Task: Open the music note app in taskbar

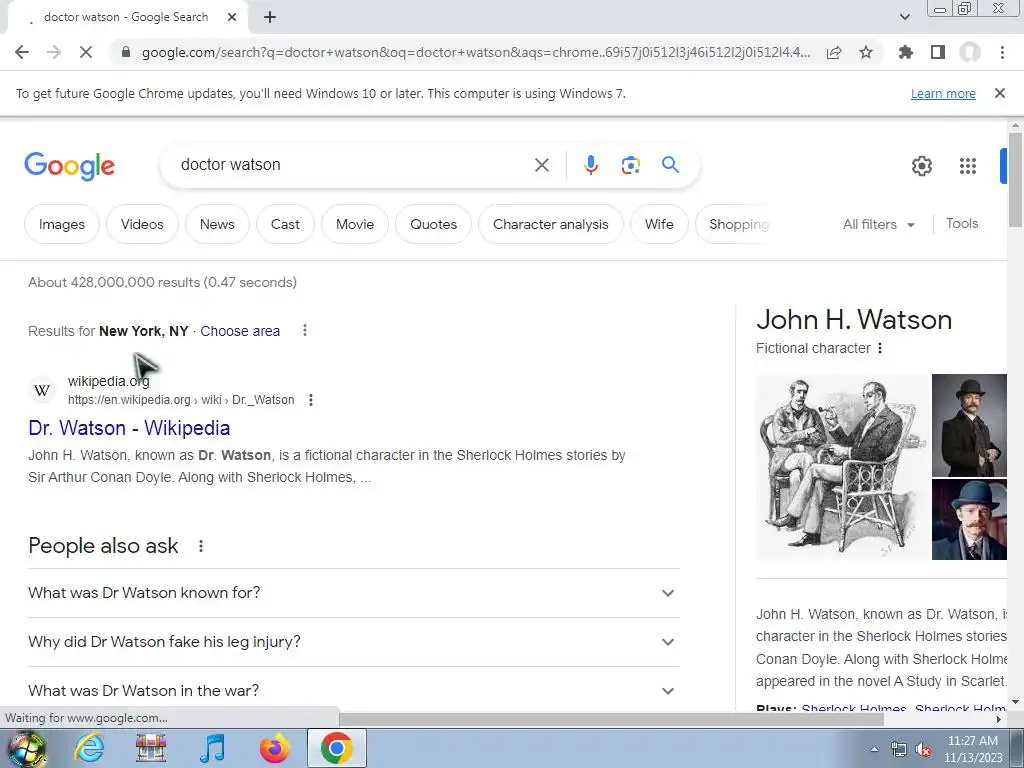Action: (x=212, y=748)
